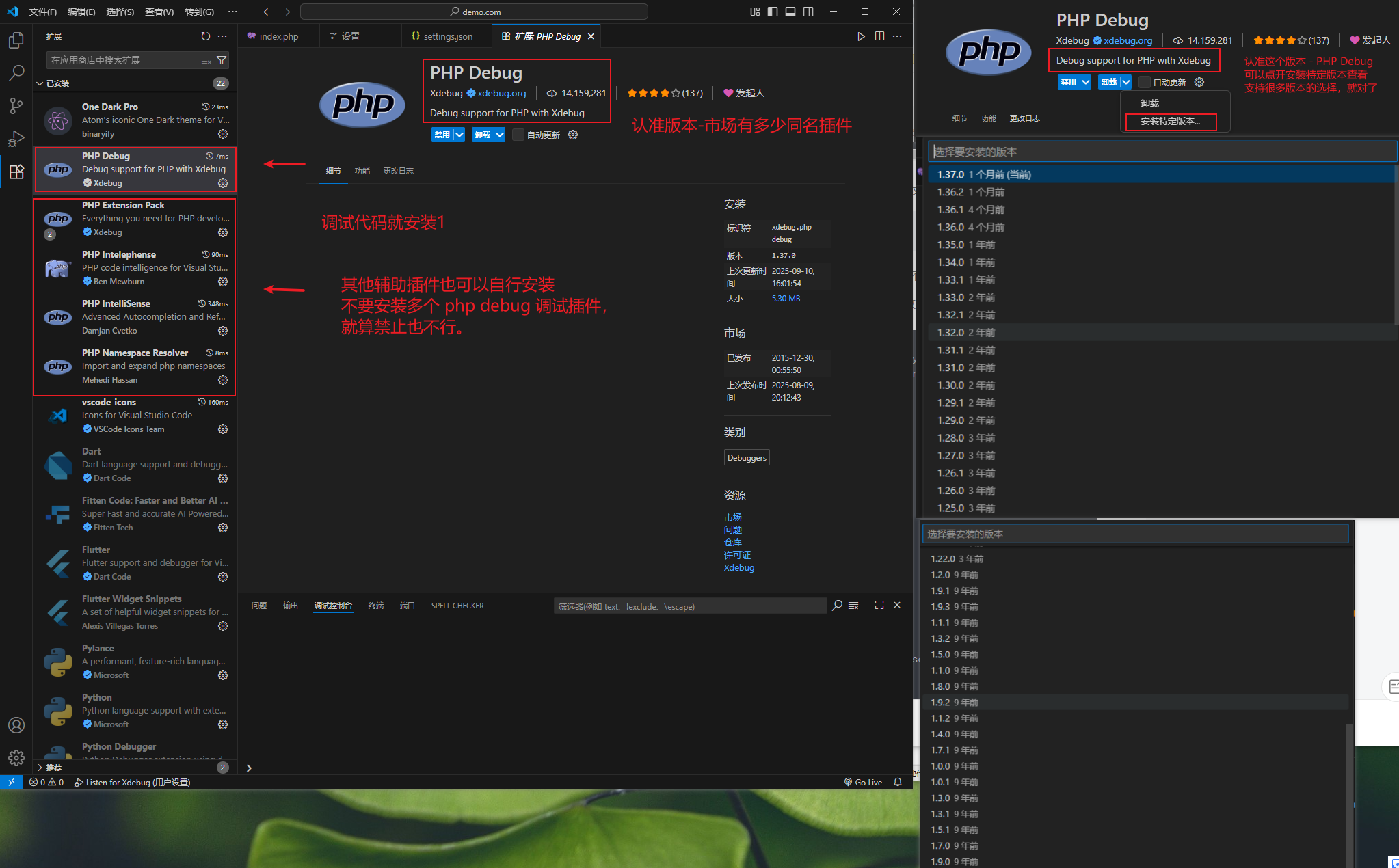Toggle the primary sidebar visibility in title bar
Viewport: 1399px width, 868px height.
pos(772,12)
